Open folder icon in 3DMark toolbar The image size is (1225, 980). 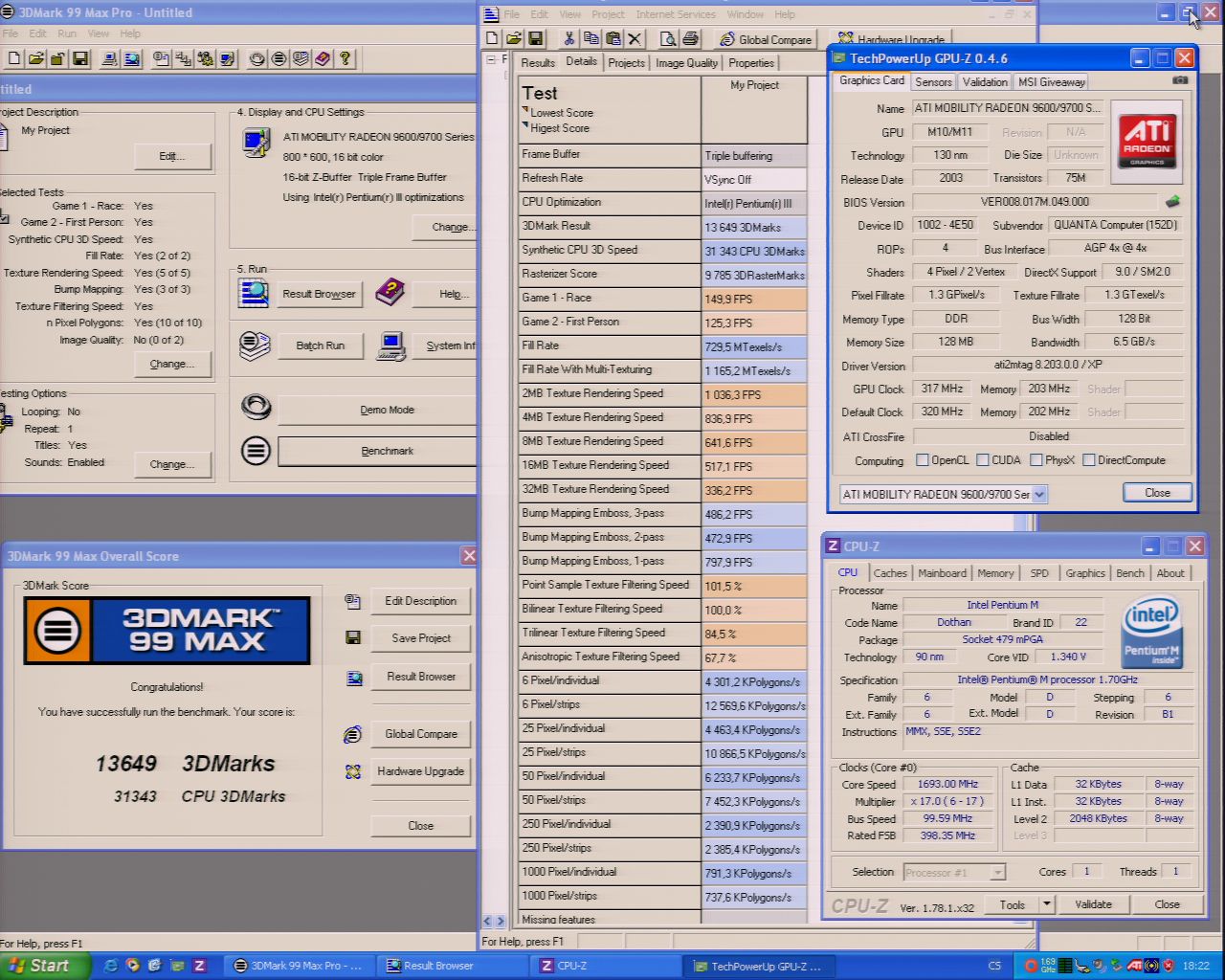[35, 59]
